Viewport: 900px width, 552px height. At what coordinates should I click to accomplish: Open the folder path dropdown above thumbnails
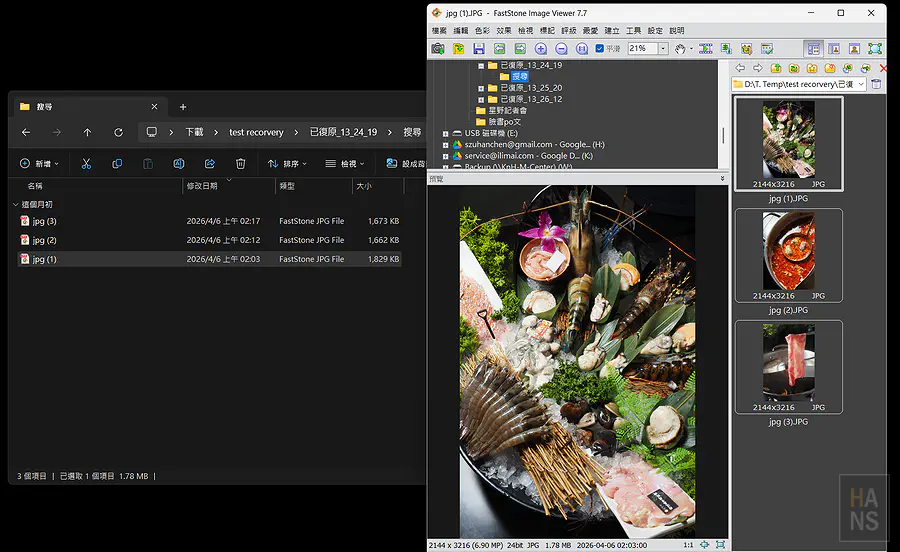coord(860,85)
